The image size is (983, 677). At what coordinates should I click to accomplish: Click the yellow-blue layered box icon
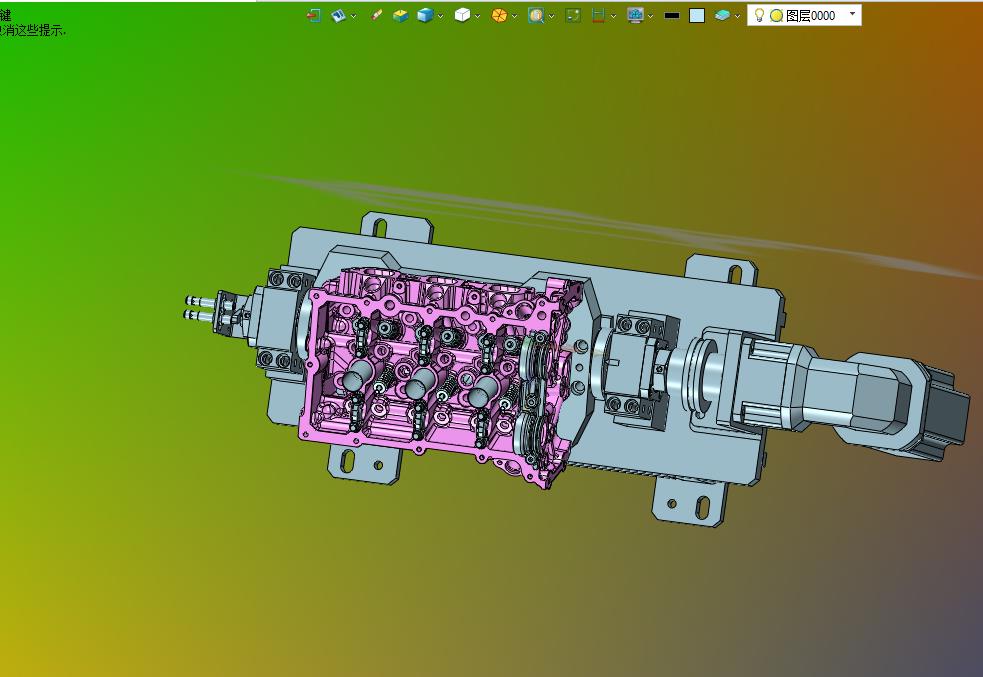click(x=401, y=16)
